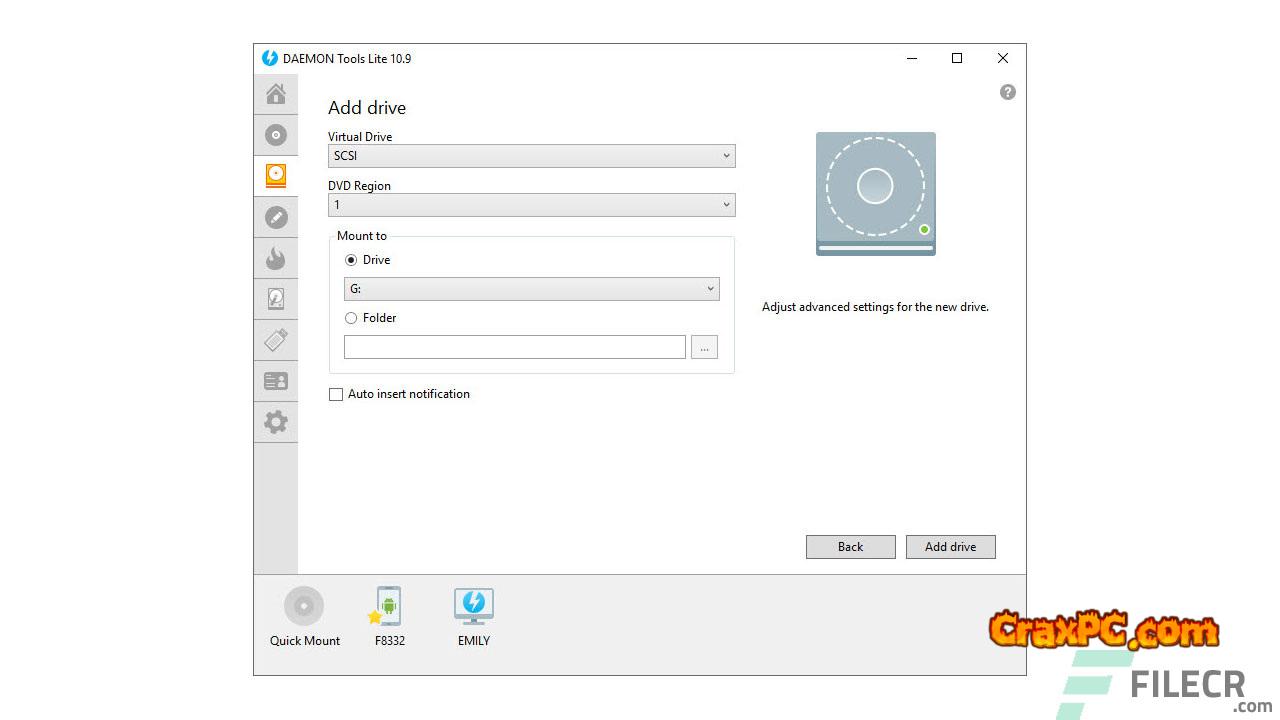Image resolution: width=1280 pixels, height=720 pixels.
Task: Open the virtual hard disk sidebar icon
Action: click(x=276, y=299)
